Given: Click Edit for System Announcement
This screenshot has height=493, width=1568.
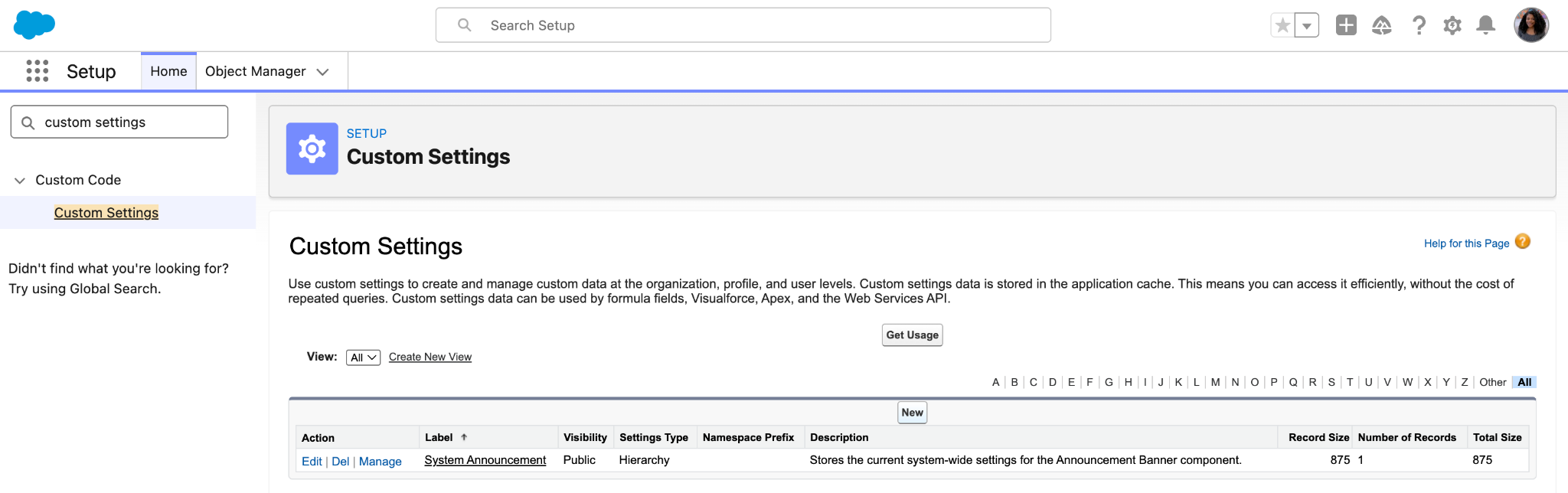Looking at the screenshot, I should (312, 461).
